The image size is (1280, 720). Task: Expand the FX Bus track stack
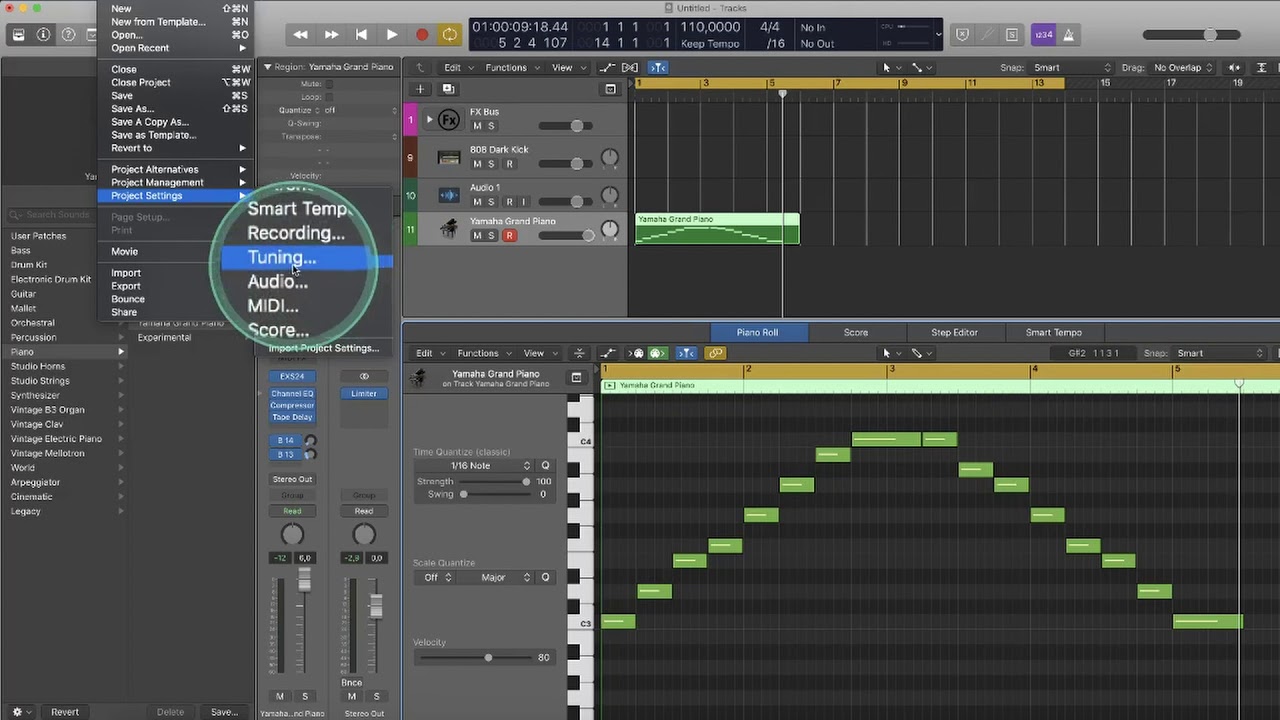pyautogui.click(x=430, y=119)
